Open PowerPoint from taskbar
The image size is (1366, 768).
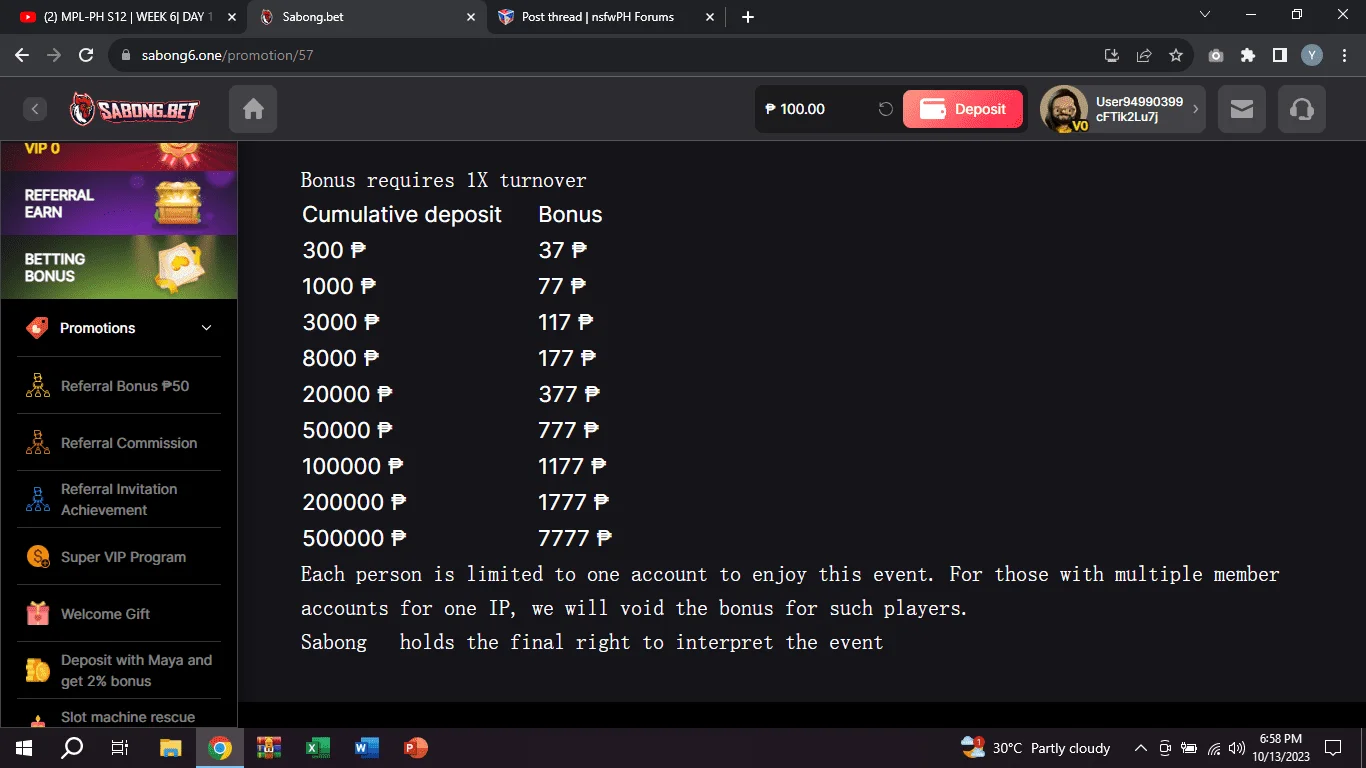pos(415,747)
